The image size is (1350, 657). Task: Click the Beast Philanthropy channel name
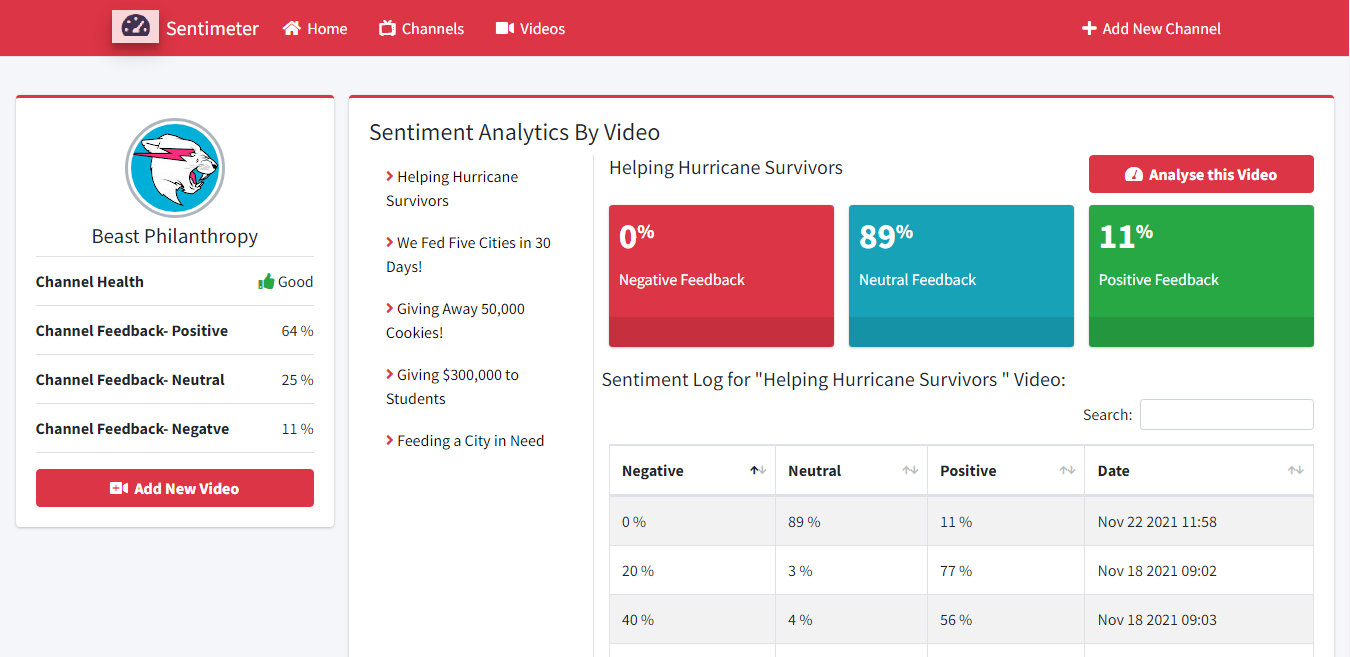click(175, 236)
